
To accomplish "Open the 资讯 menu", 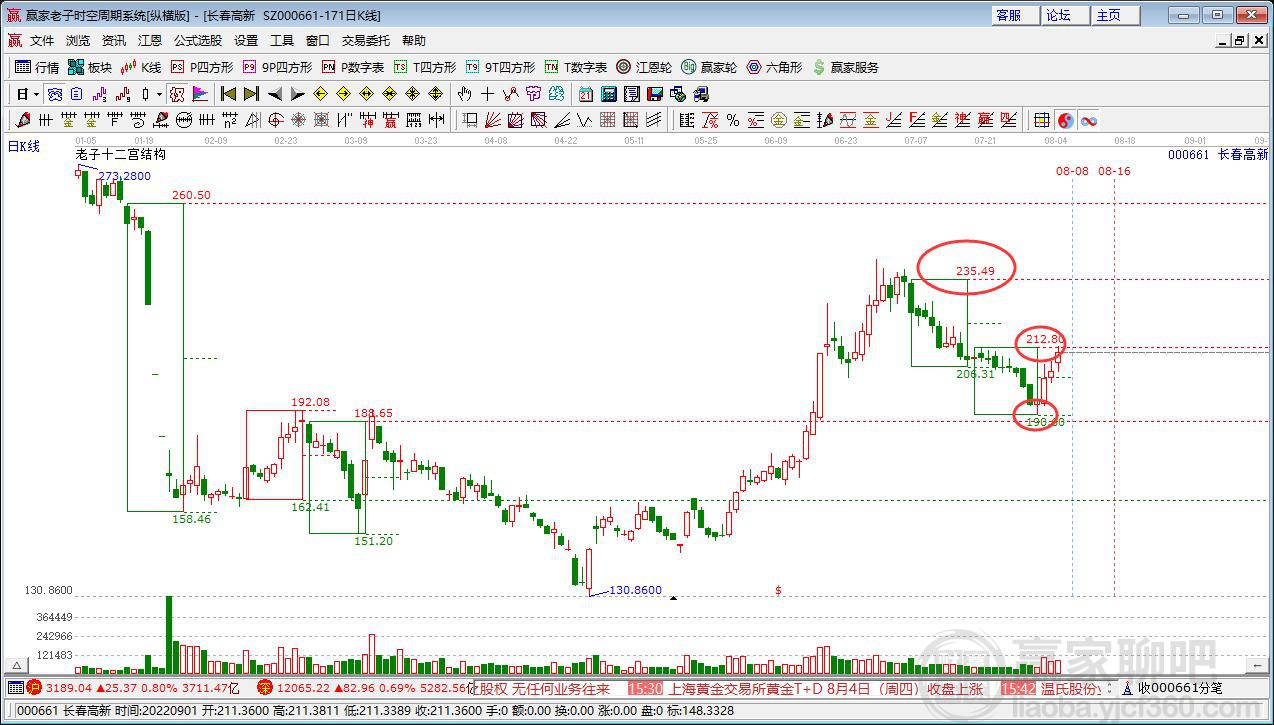I will pyautogui.click(x=114, y=41).
